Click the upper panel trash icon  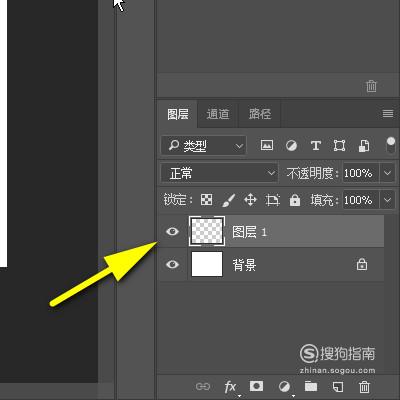(371, 86)
